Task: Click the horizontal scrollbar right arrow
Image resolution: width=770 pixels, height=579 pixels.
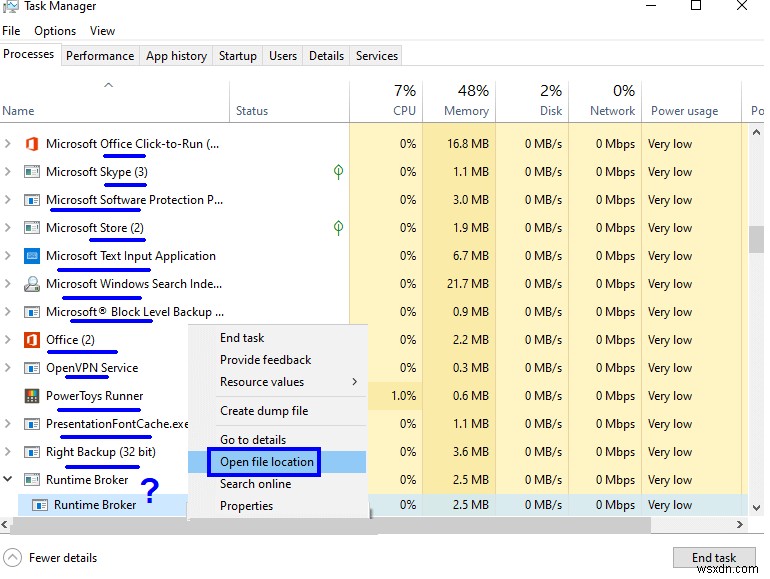Action: pos(740,525)
